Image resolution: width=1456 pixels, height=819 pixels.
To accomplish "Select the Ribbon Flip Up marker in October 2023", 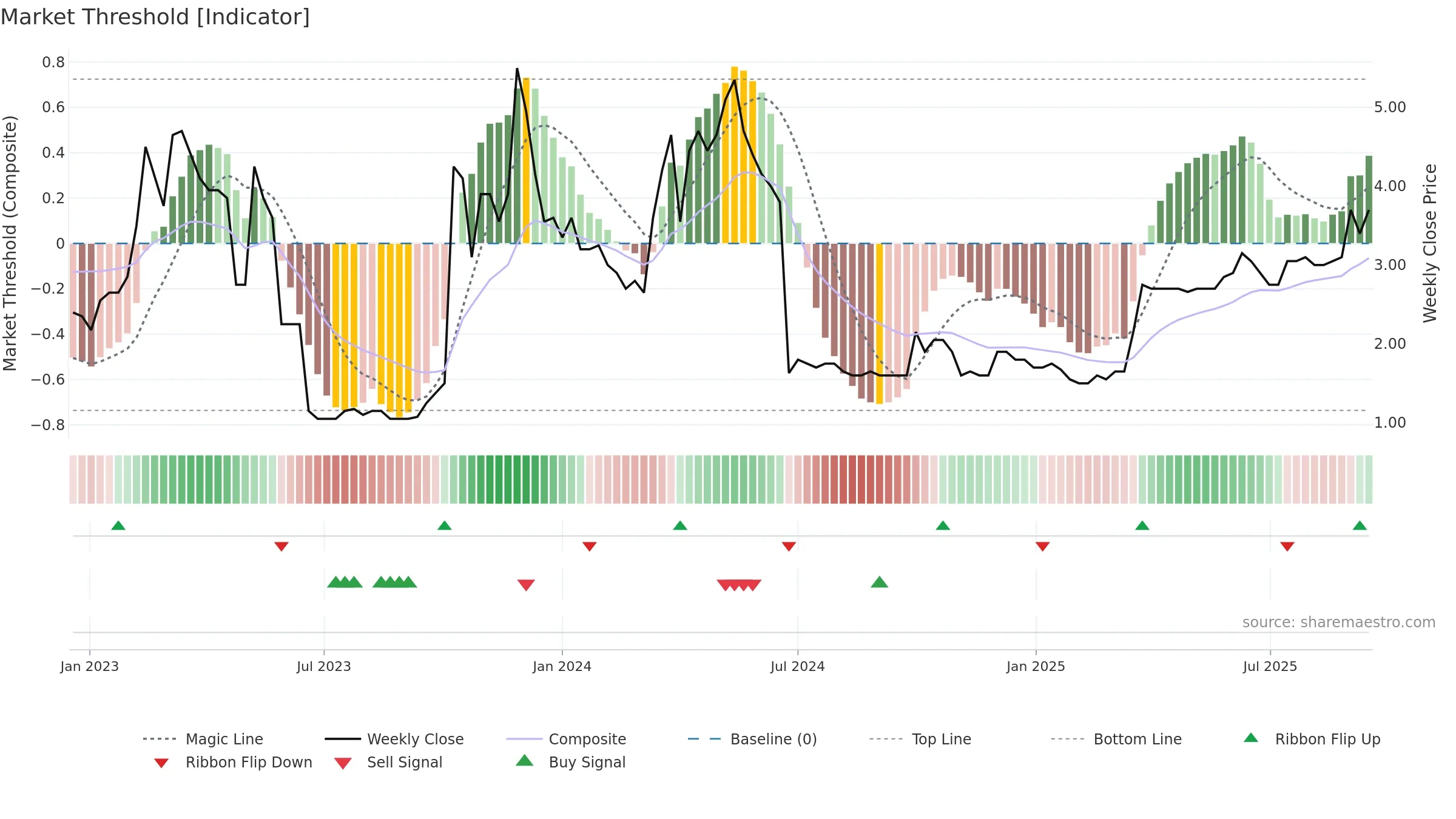I will tap(445, 525).
